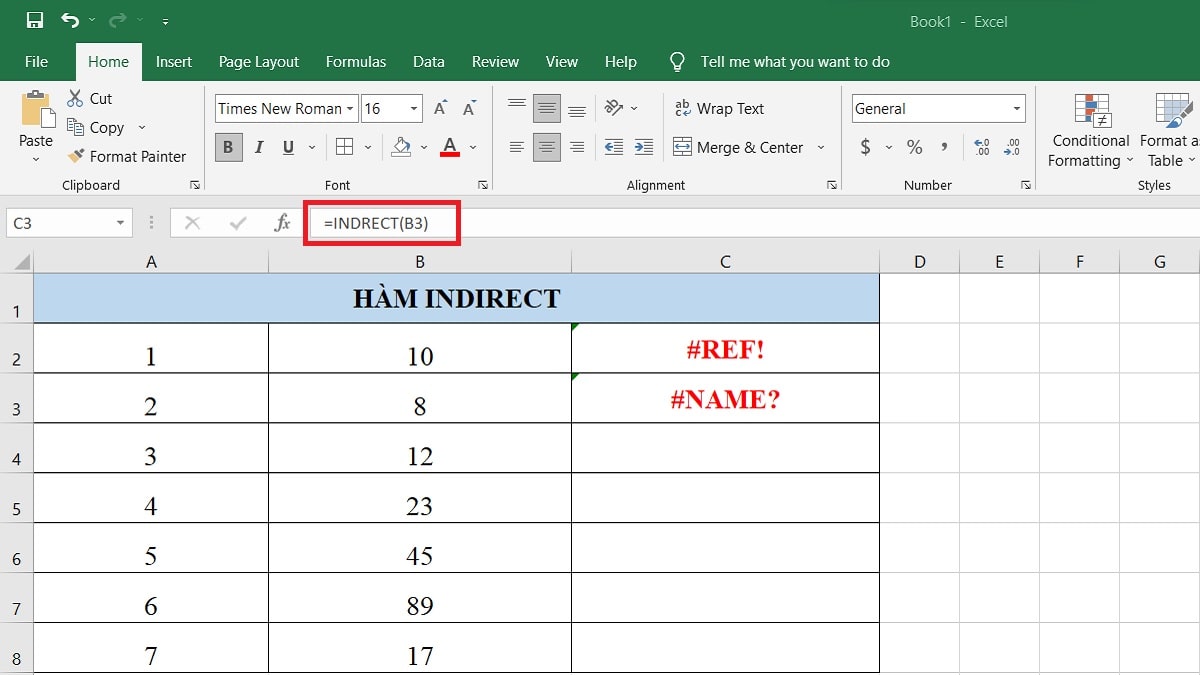Click the Undo arrow icon

point(70,20)
